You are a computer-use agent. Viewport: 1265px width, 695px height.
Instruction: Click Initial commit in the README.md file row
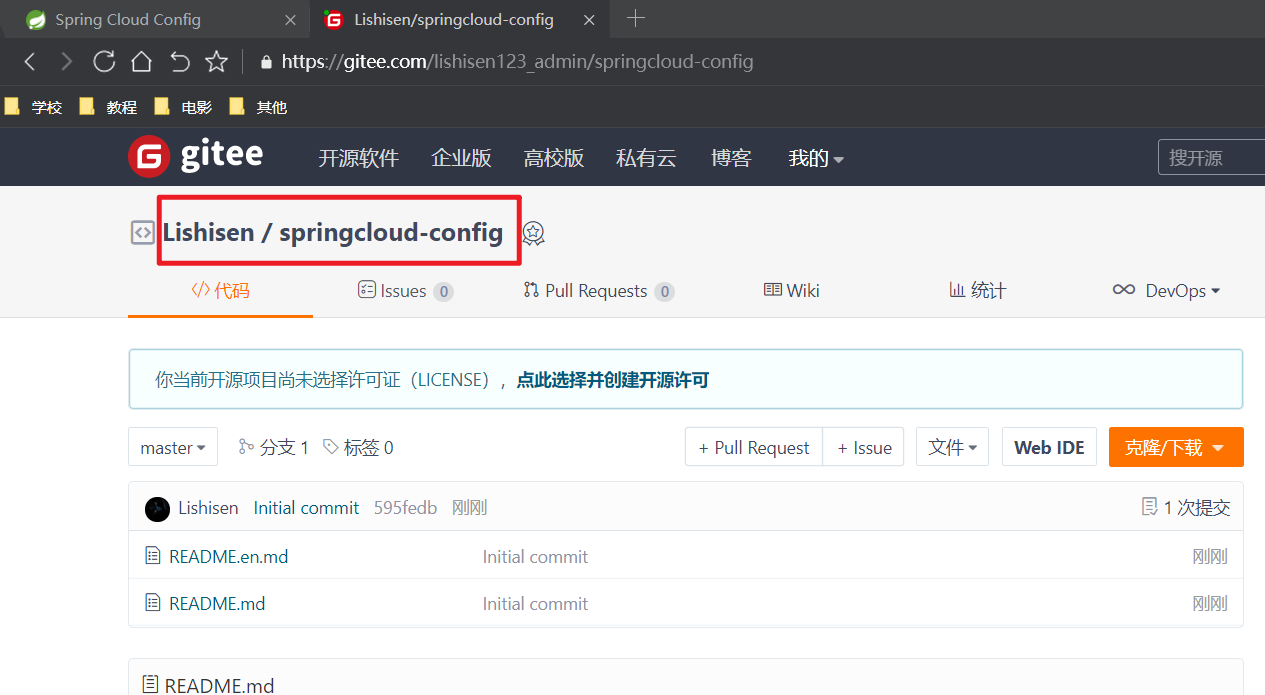coord(535,604)
